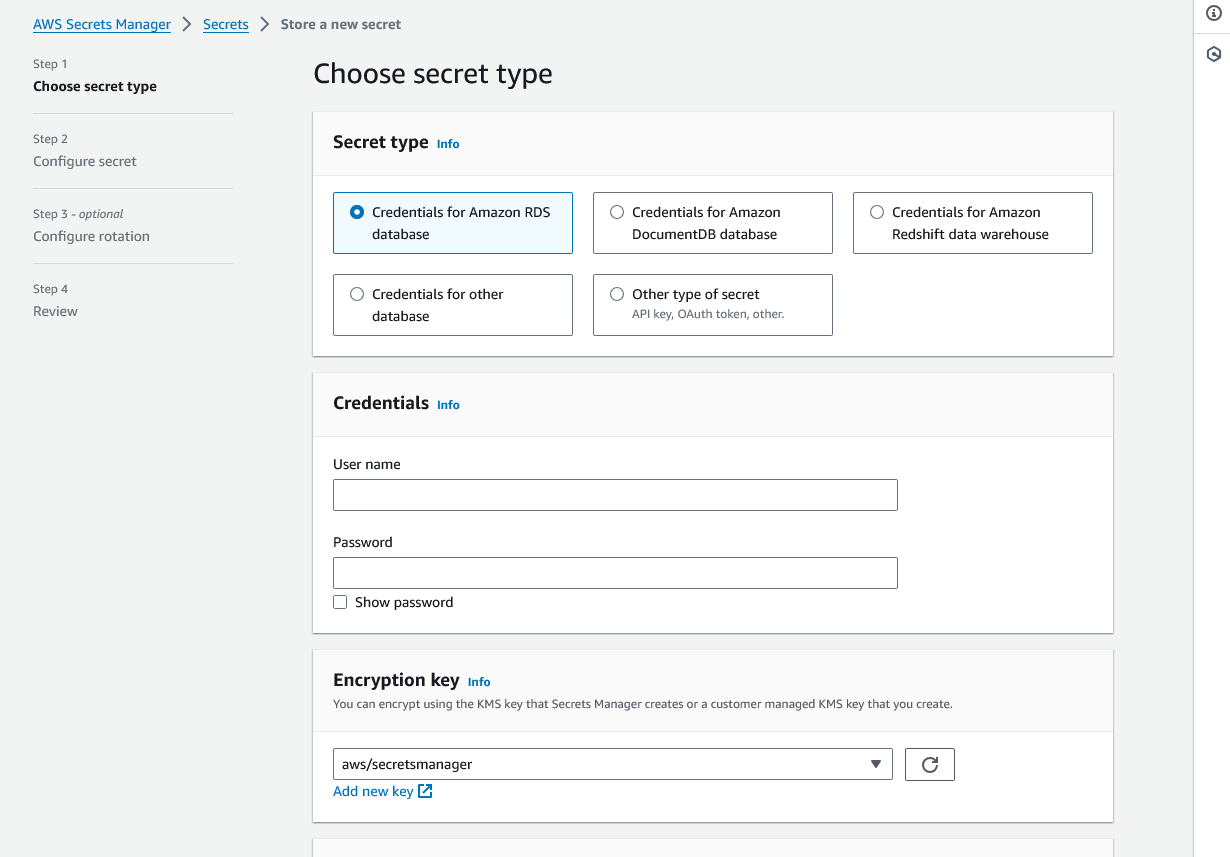Select Step 3 Configure rotation
This screenshot has width=1230, height=857.
[x=91, y=236]
